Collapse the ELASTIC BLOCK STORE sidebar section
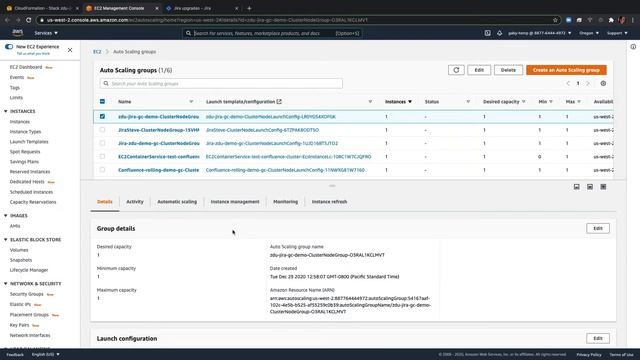 6,240
